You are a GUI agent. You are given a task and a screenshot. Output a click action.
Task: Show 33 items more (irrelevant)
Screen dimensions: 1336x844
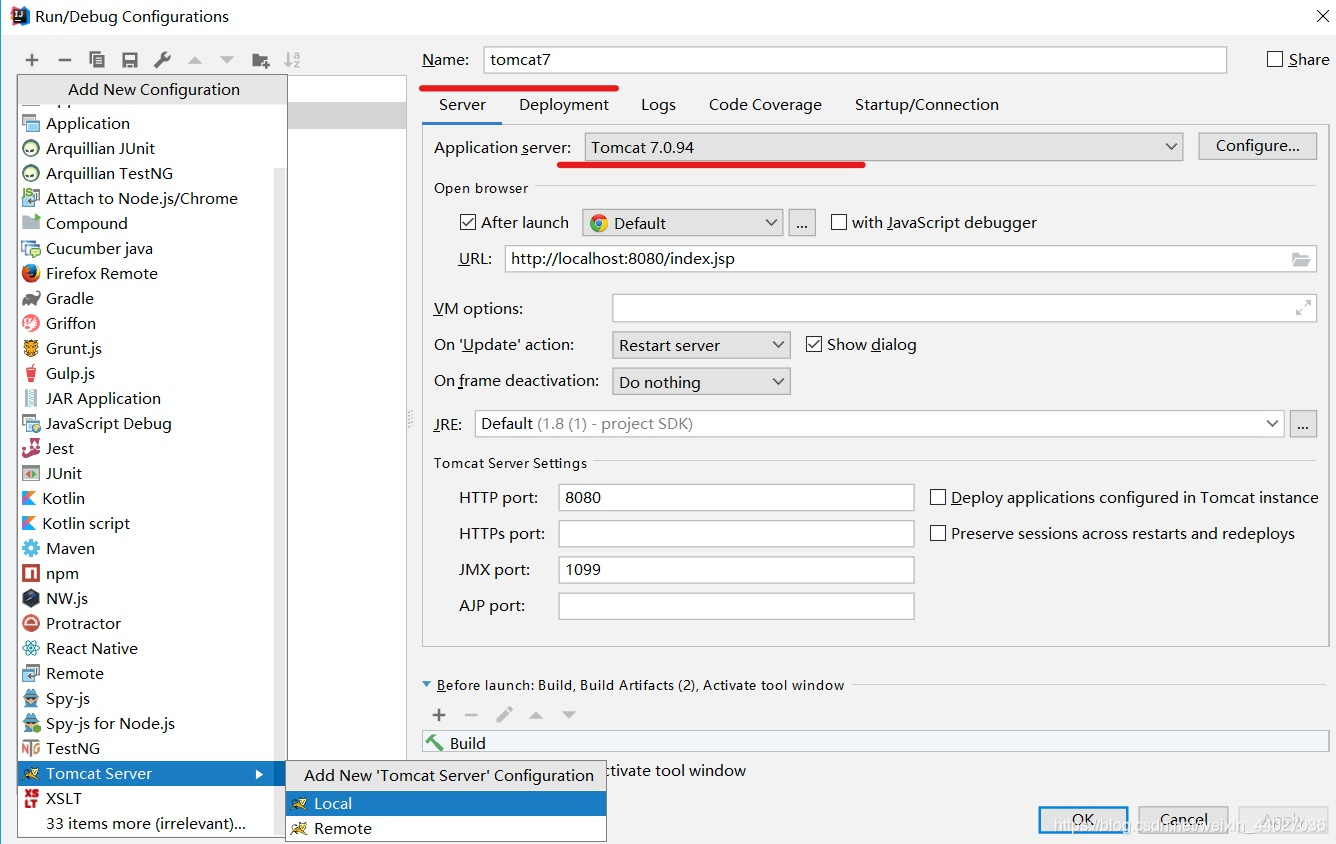(146, 824)
